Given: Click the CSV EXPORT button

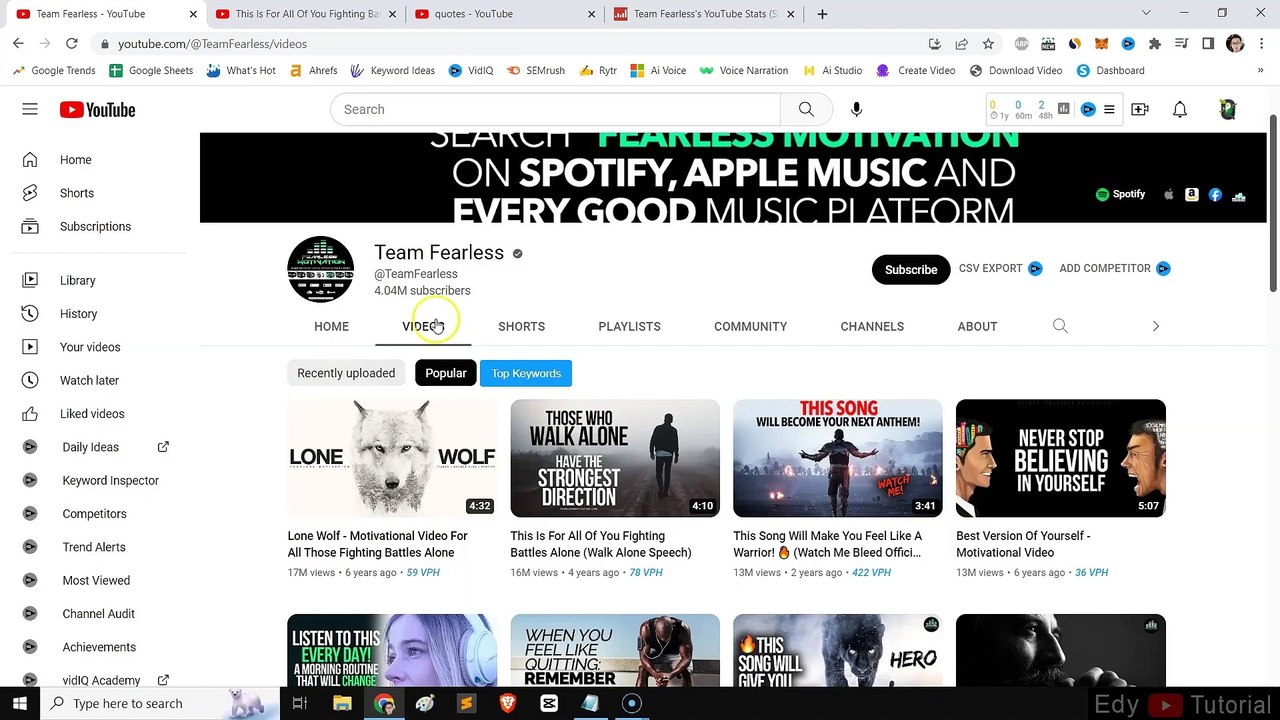Looking at the screenshot, I should pos(1000,268).
